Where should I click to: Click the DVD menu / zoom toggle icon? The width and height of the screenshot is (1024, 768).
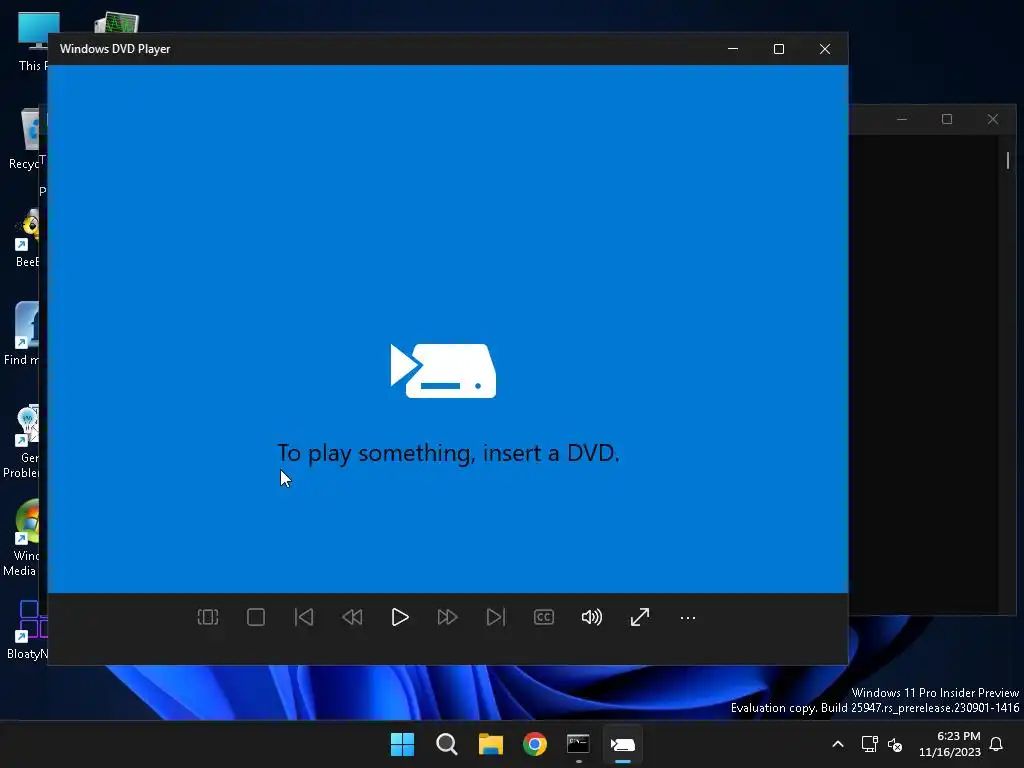click(208, 617)
